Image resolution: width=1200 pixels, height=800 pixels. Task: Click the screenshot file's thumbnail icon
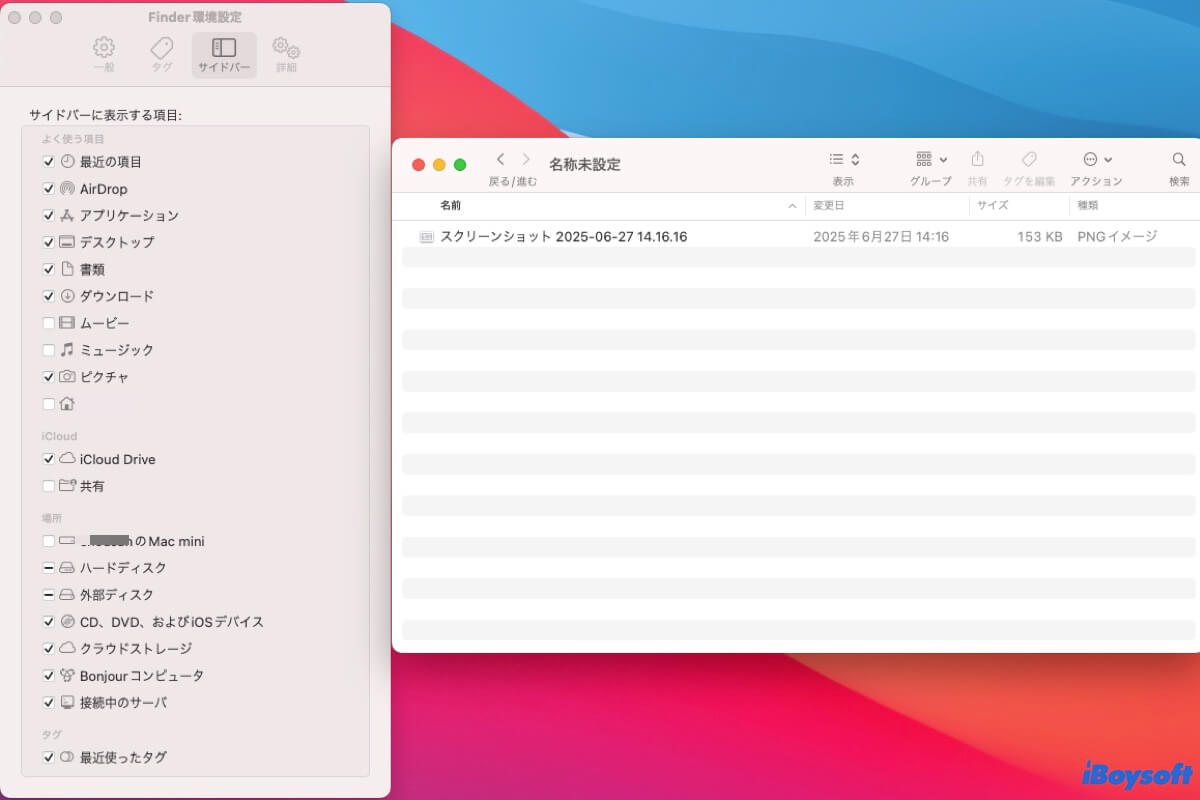[x=426, y=237]
